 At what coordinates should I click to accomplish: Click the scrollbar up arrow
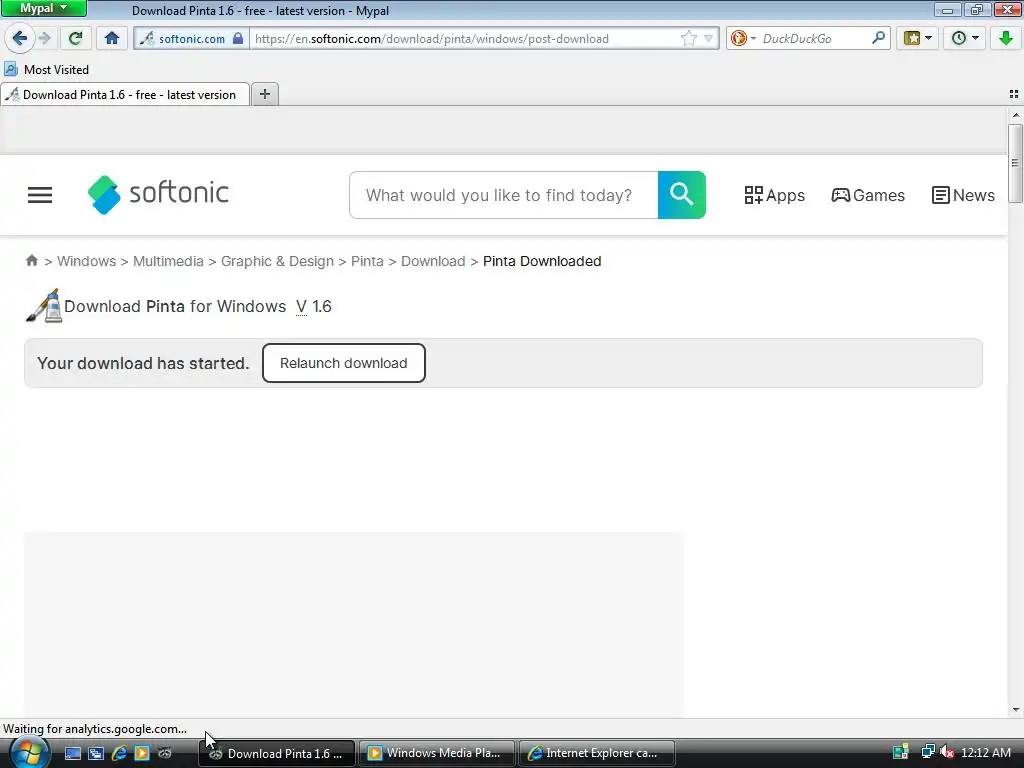(x=1016, y=115)
